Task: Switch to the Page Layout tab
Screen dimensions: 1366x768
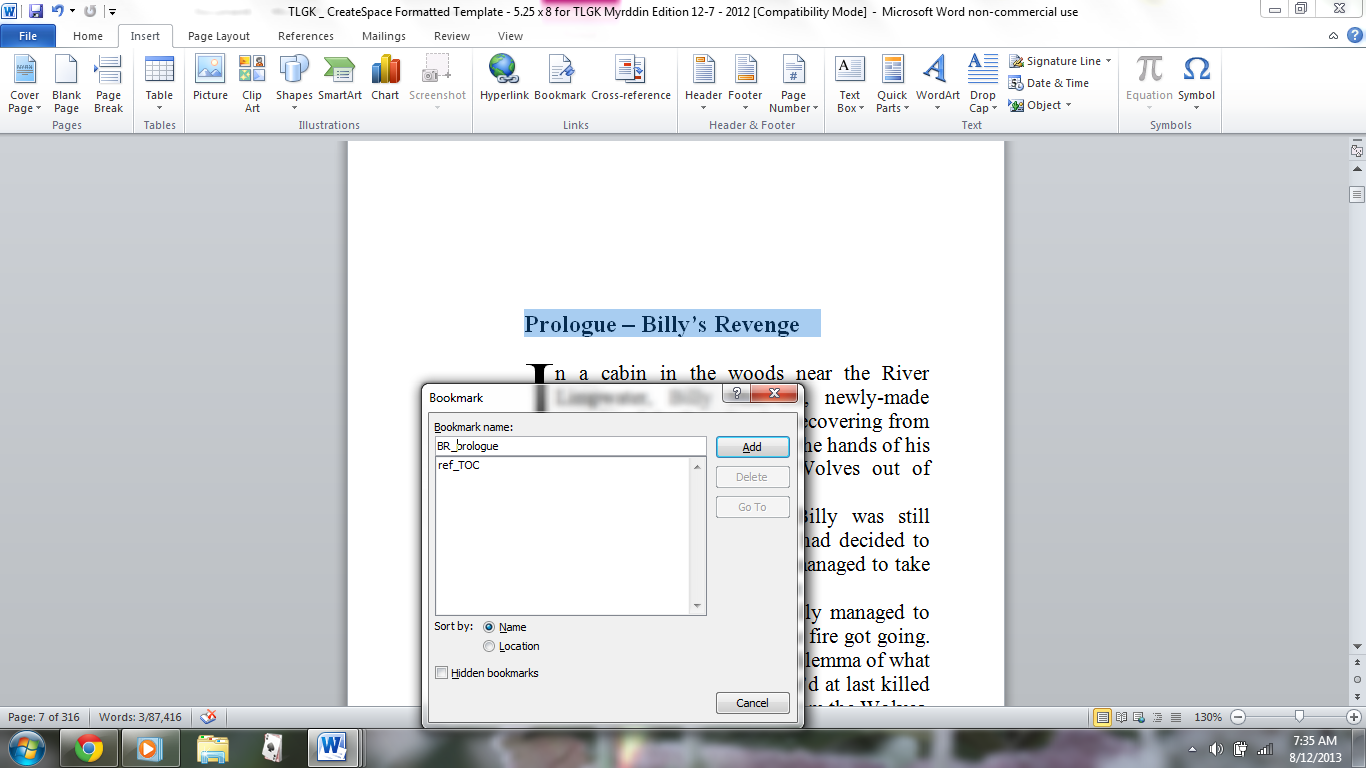Action: click(x=219, y=36)
